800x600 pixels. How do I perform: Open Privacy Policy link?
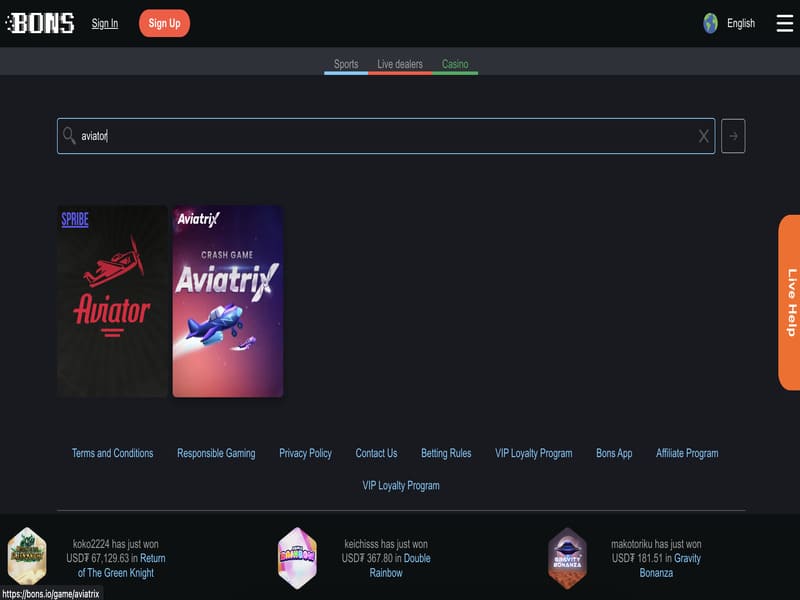(x=306, y=453)
